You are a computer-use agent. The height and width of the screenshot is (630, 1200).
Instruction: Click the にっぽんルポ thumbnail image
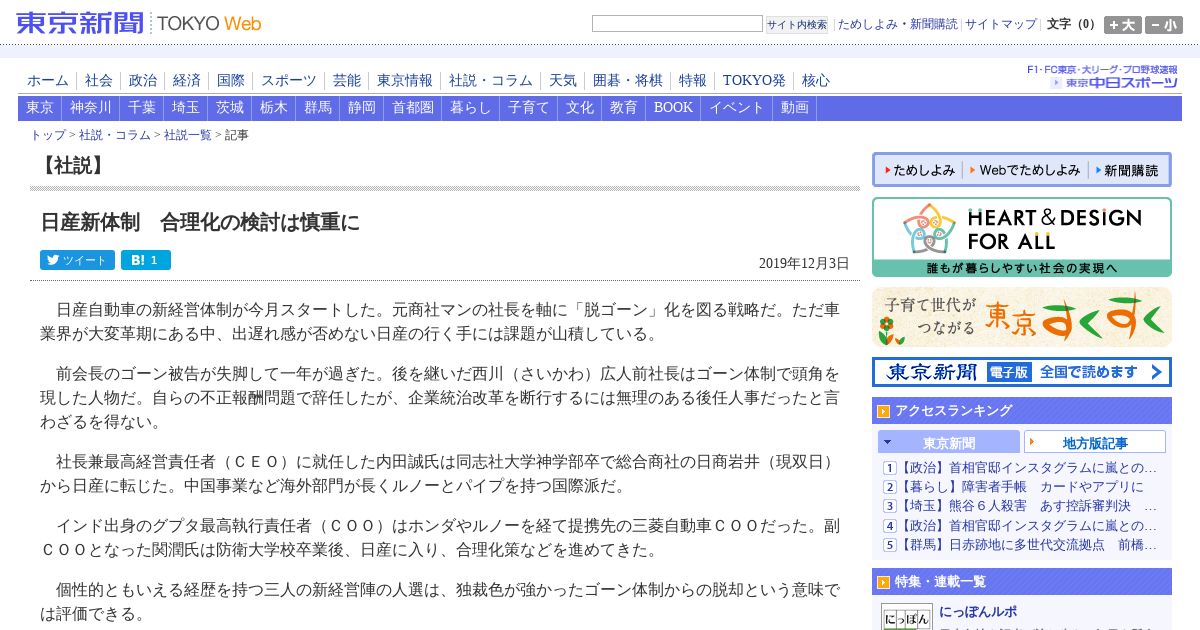tap(907, 616)
